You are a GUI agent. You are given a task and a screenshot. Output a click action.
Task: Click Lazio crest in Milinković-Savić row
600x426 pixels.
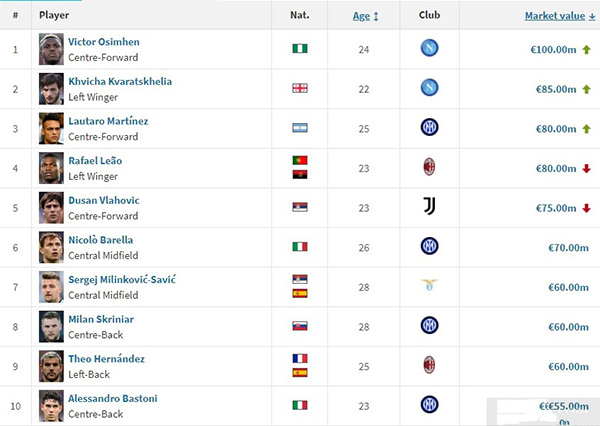(429, 286)
